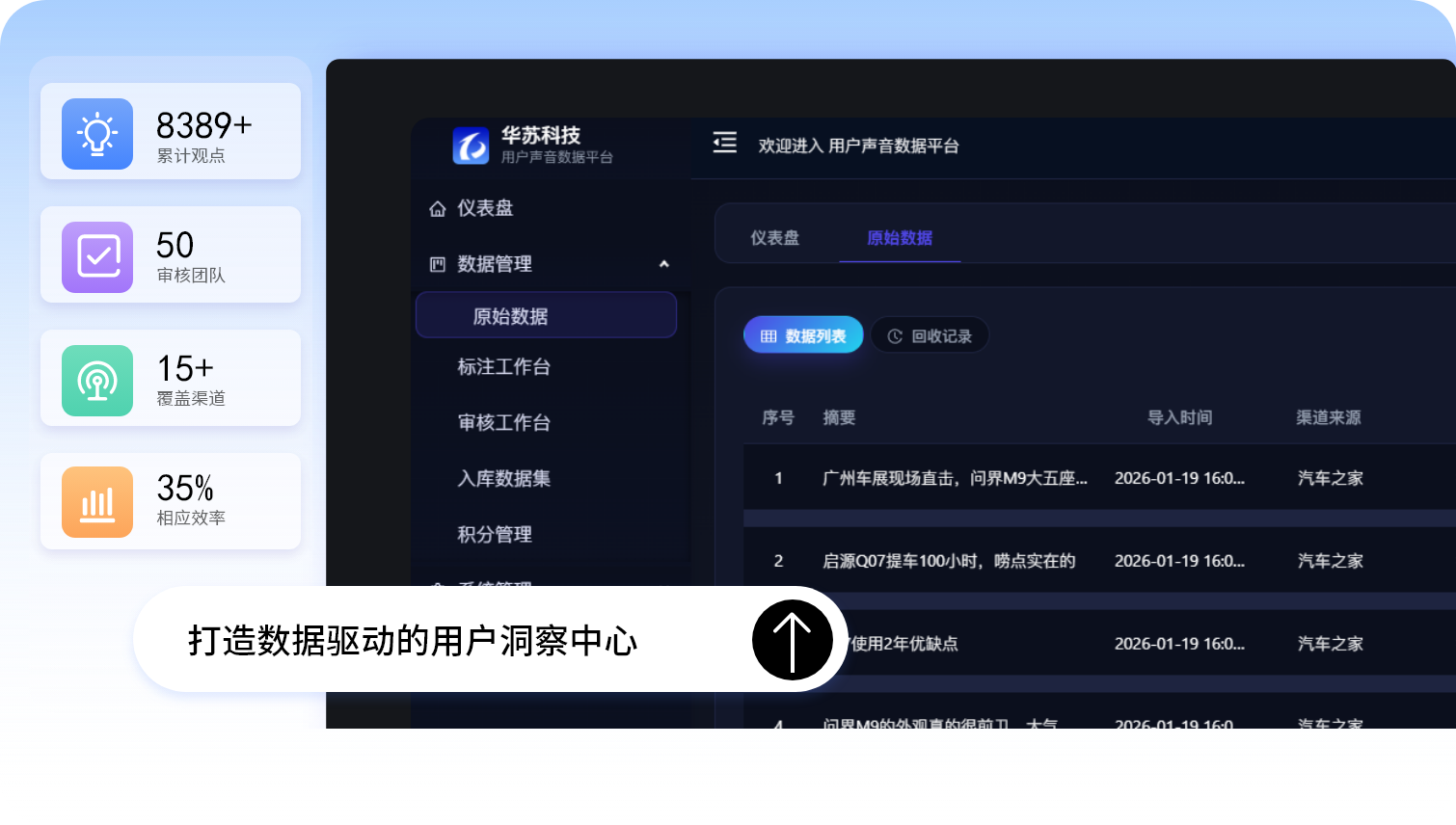The image size is (1456, 825).
Task: Click the grid icon in 数据列表 button
Action: point(768,336)
